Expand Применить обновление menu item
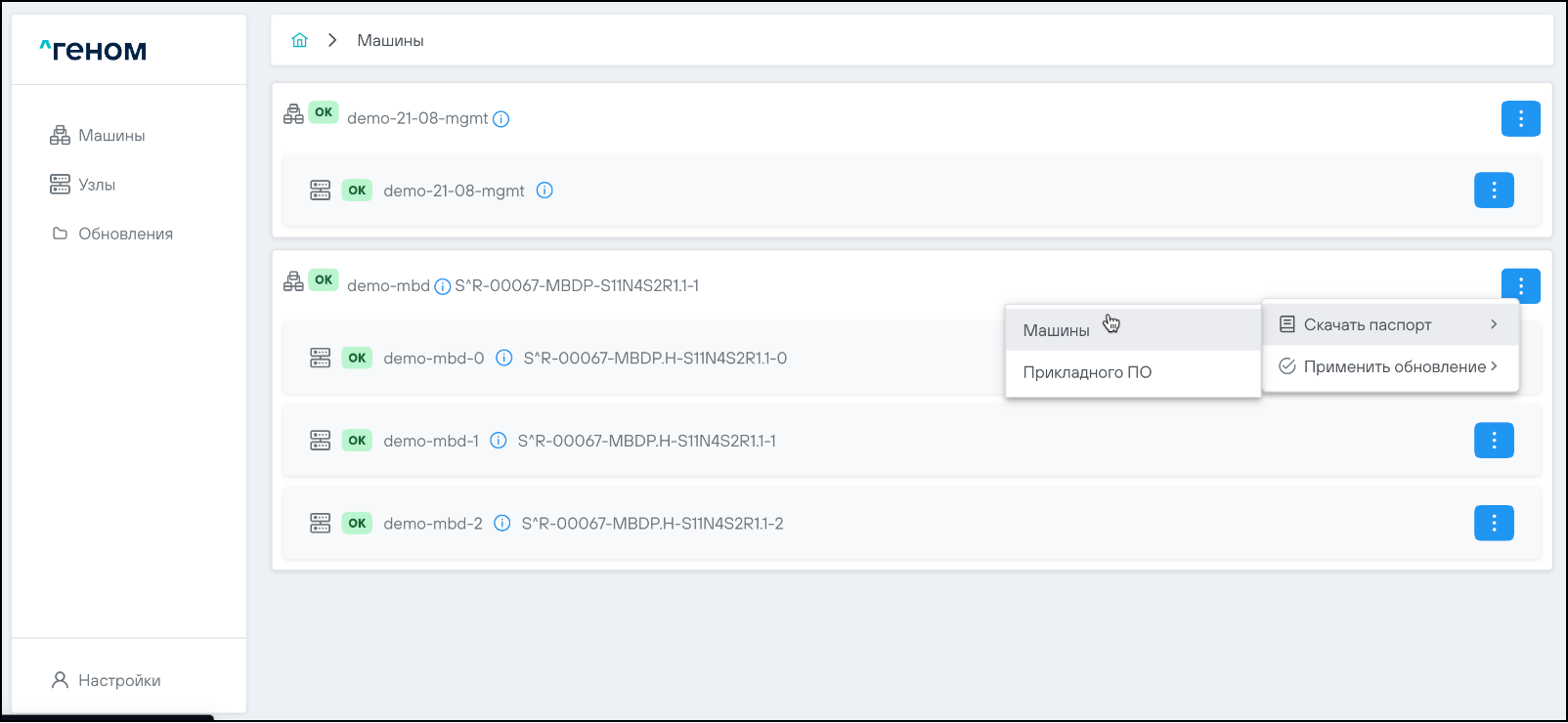Screen dimensions: 1568x723 (x=1389, y=366)
